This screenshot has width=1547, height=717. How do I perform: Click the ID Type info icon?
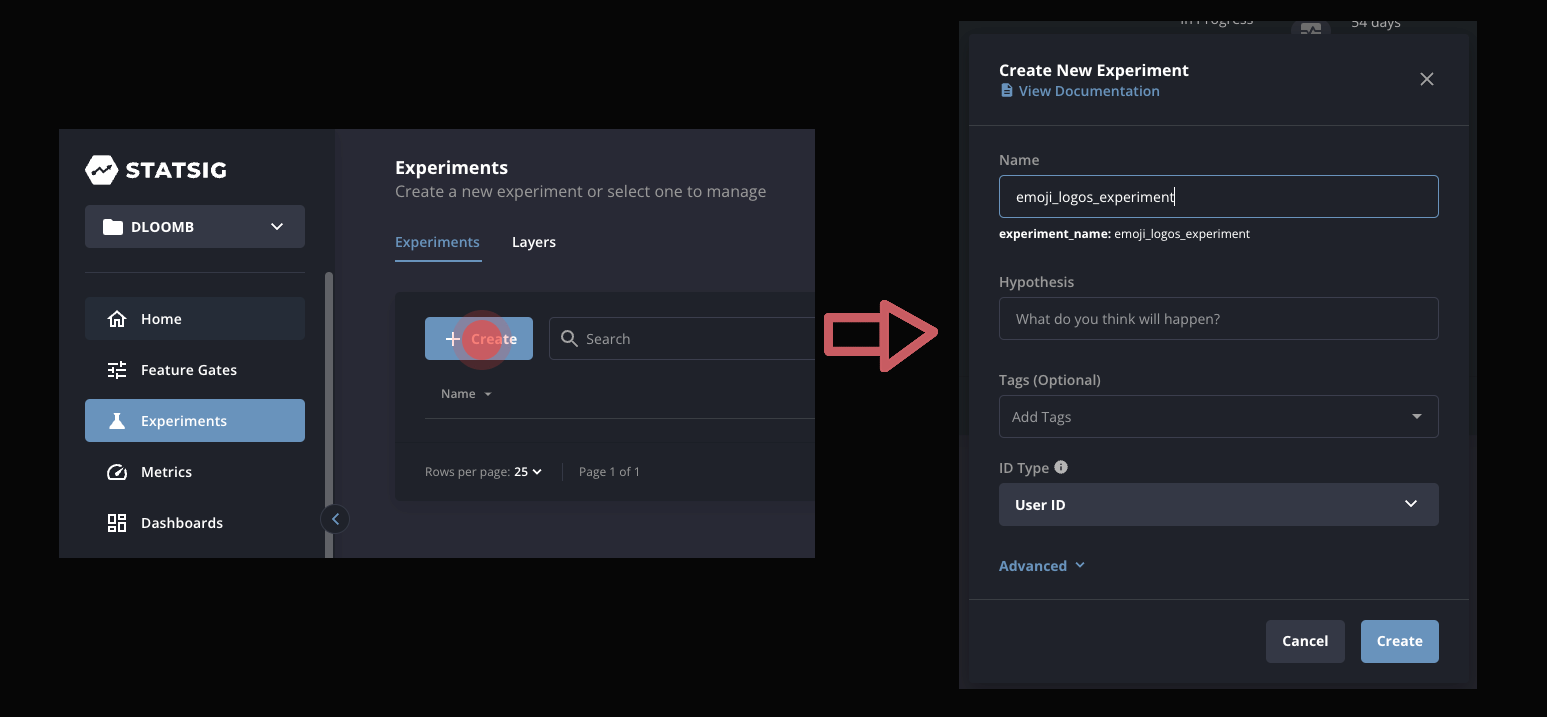point(1061,467)
